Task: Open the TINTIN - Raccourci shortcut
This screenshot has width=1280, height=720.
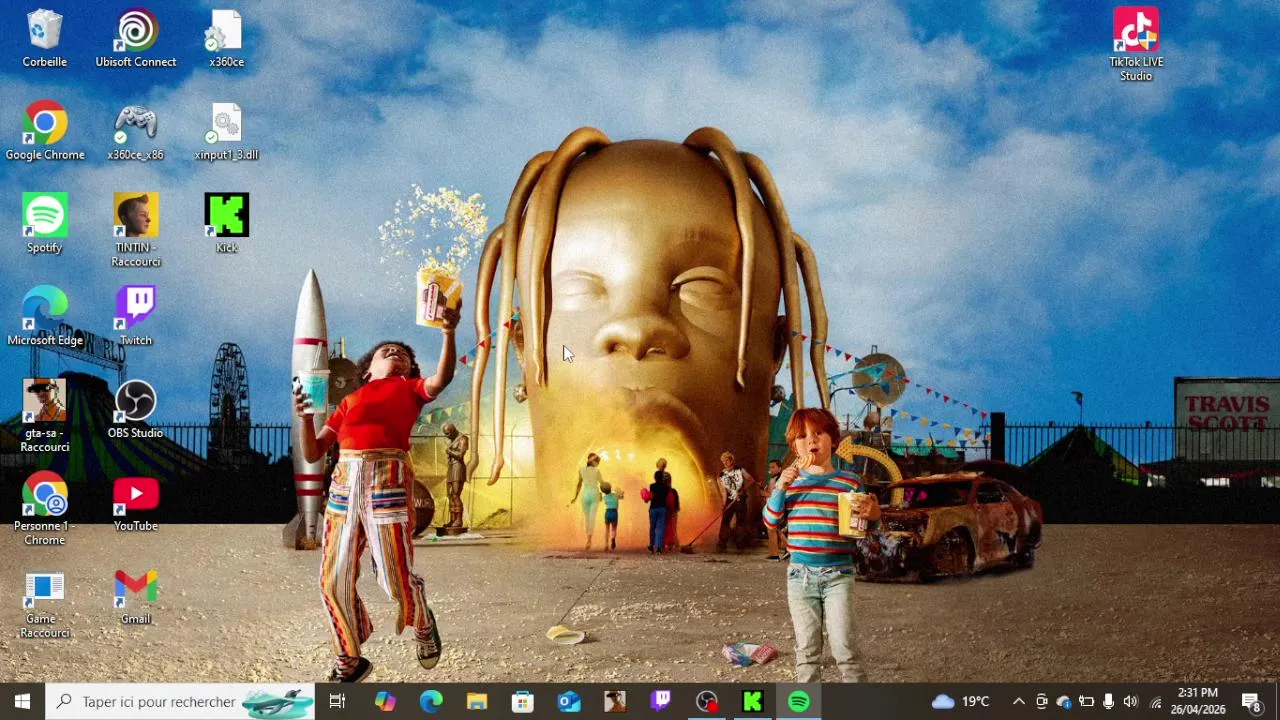Action: point(136,231)
